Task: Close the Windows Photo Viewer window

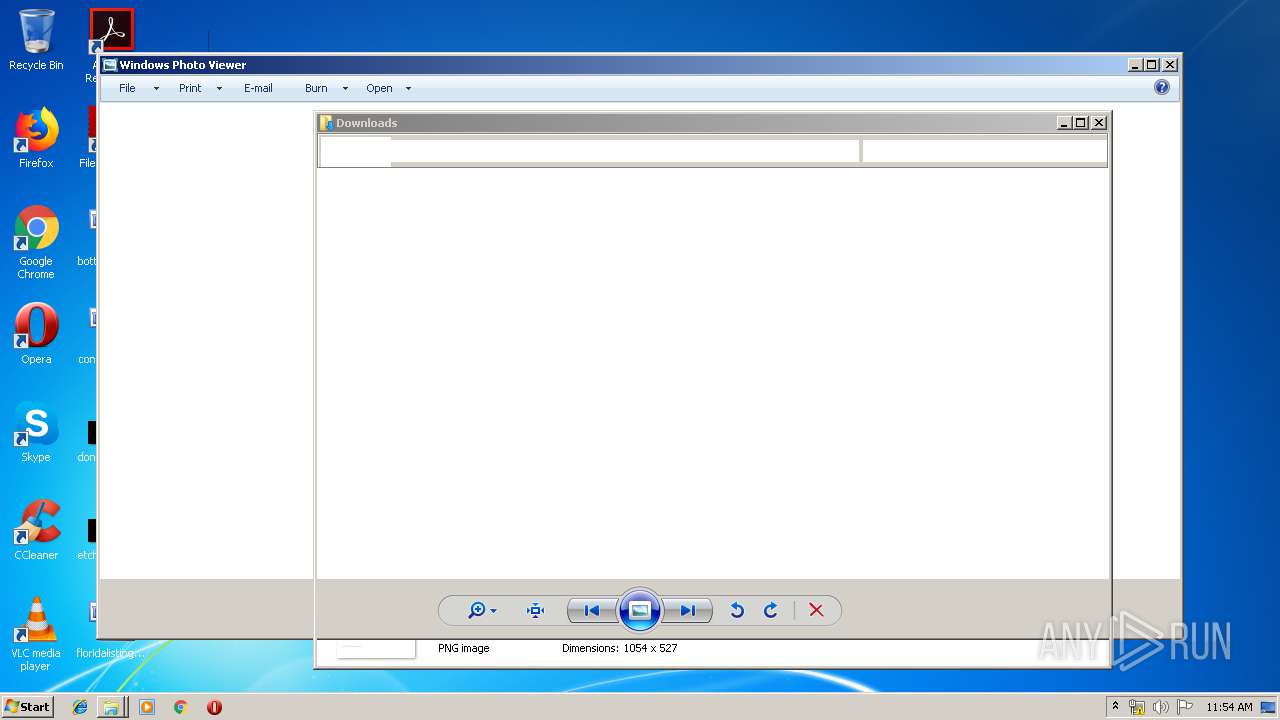Action: pos(1170,65)
